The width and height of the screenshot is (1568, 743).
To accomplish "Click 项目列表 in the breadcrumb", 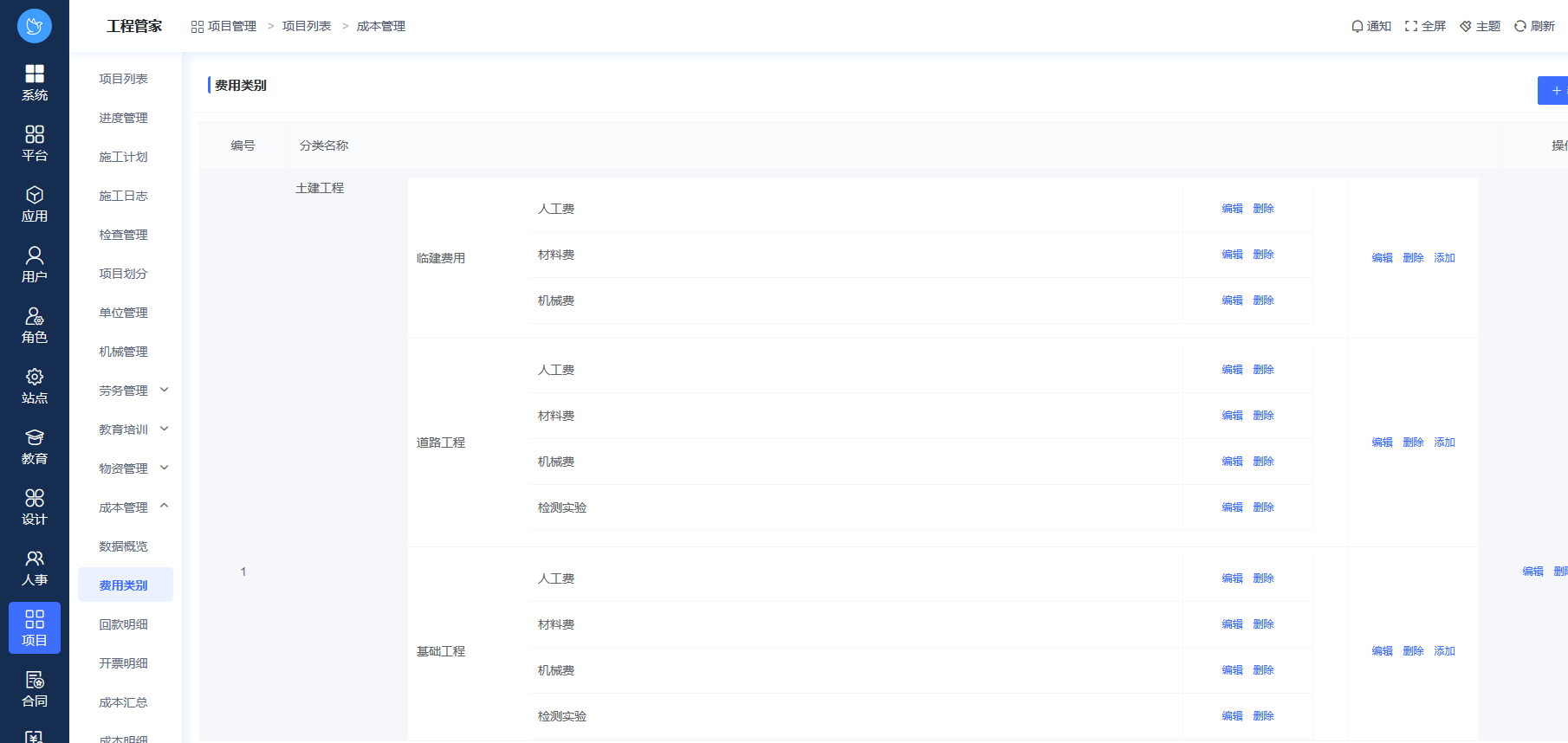I will point(307,26).
